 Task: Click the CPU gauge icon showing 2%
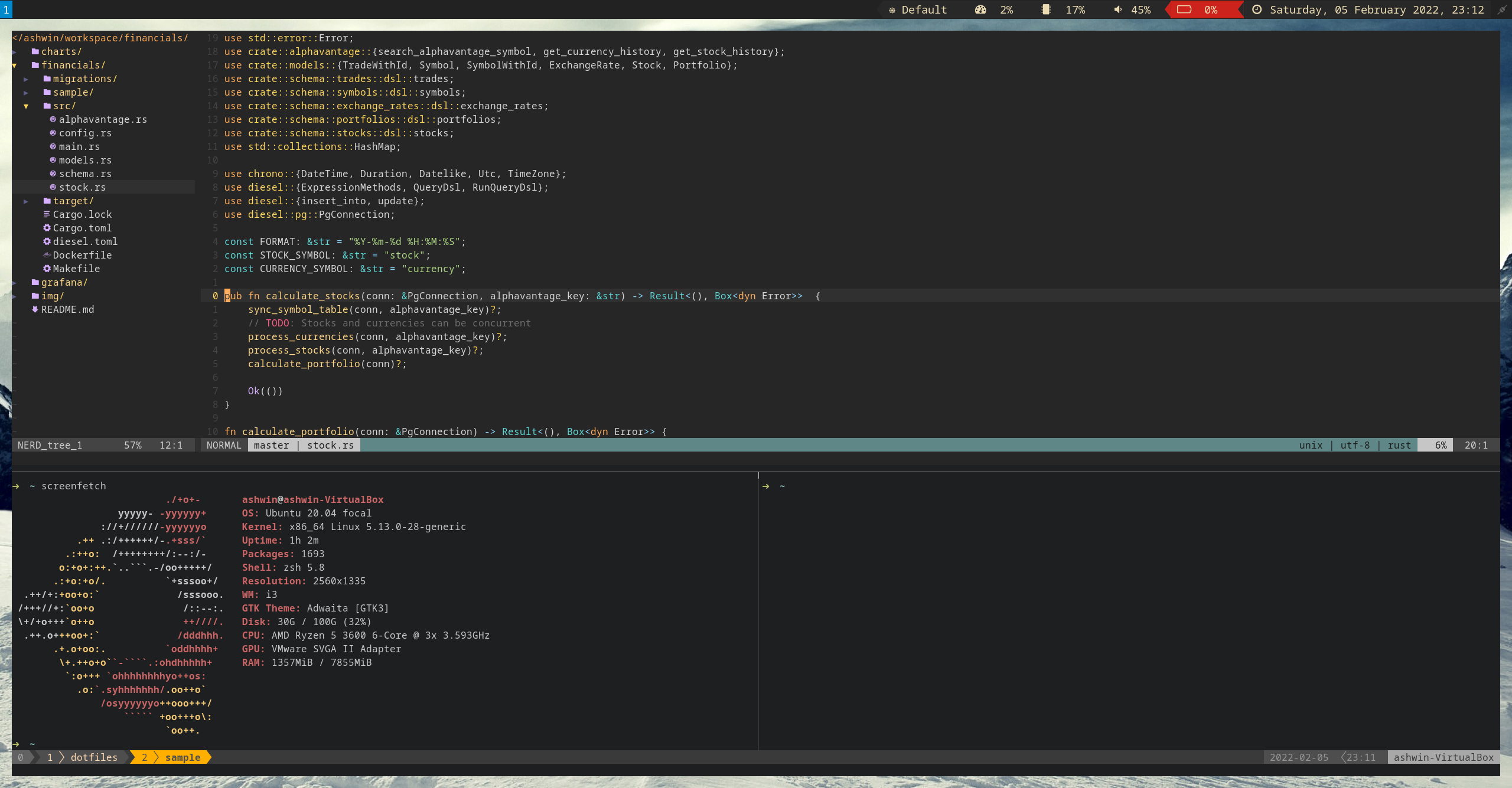[980, 9]
